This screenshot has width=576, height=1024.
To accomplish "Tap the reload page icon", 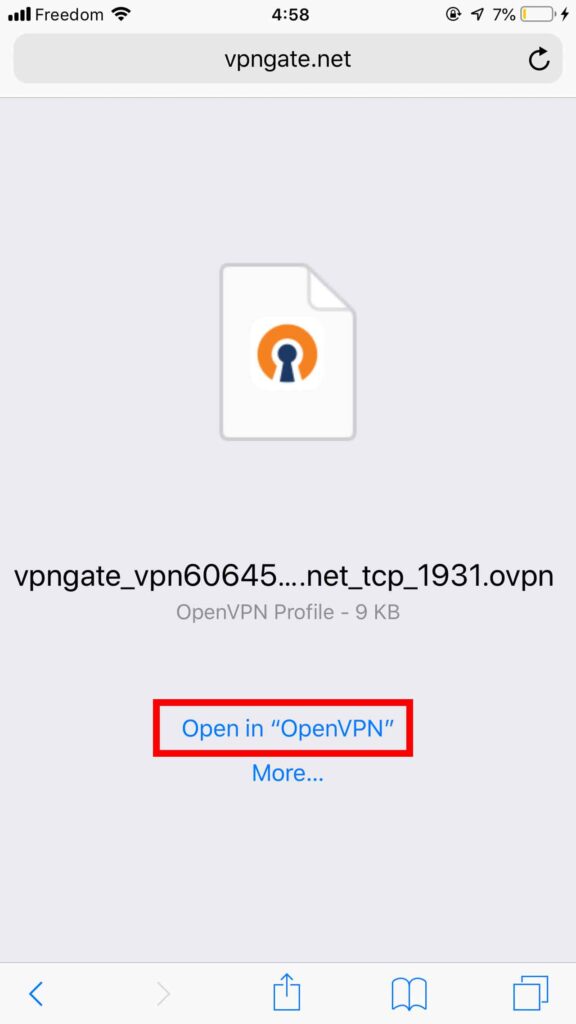I will tap(539, 59).
